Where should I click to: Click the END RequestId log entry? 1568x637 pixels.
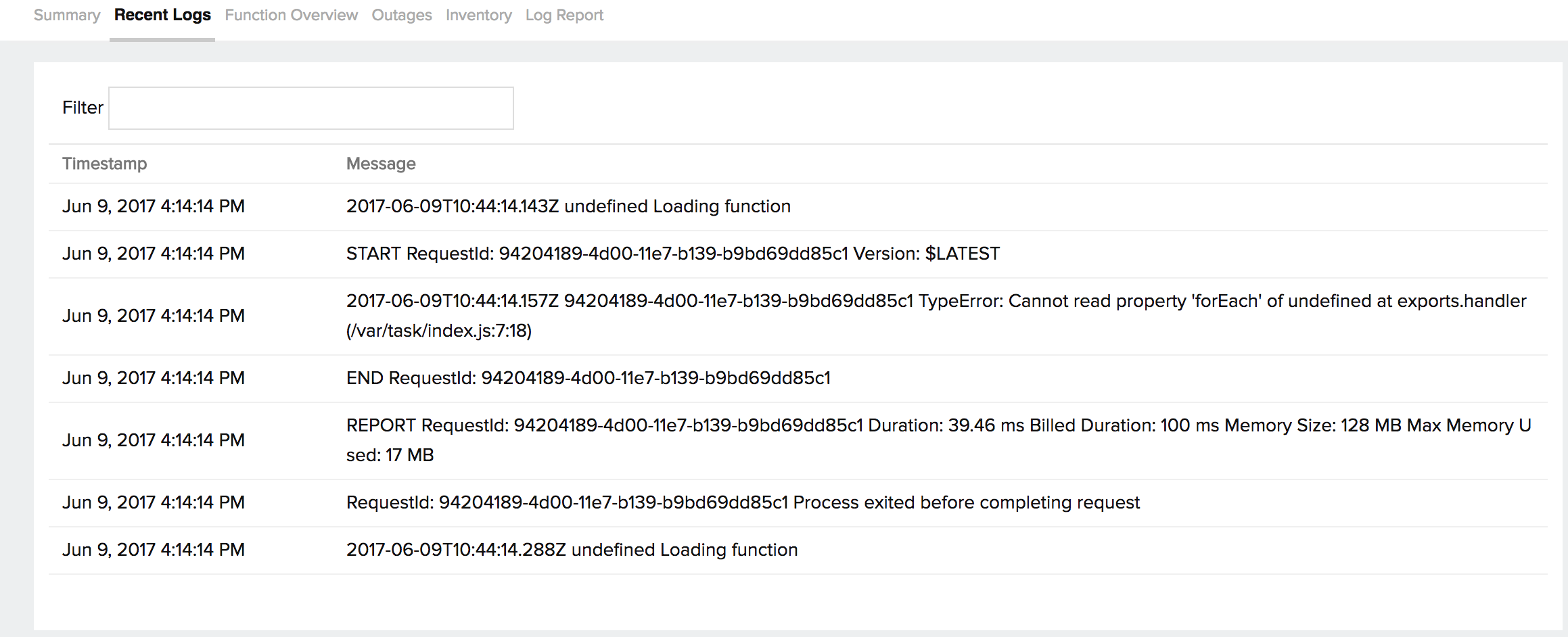click(589, 377)
